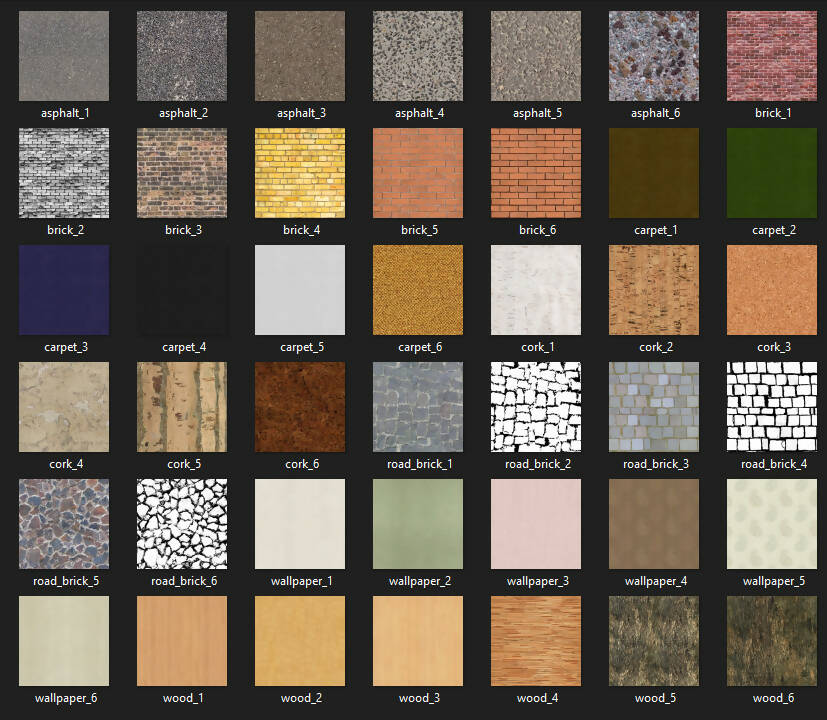
Task: Choose the green wallpaper_2 texture
Action: [x=418, y=524]
